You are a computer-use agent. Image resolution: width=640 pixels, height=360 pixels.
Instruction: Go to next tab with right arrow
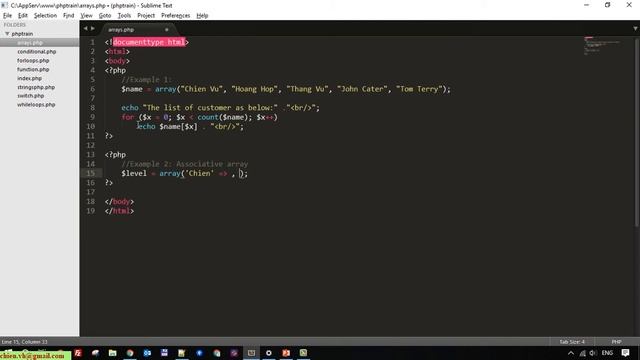click(93, 29)
